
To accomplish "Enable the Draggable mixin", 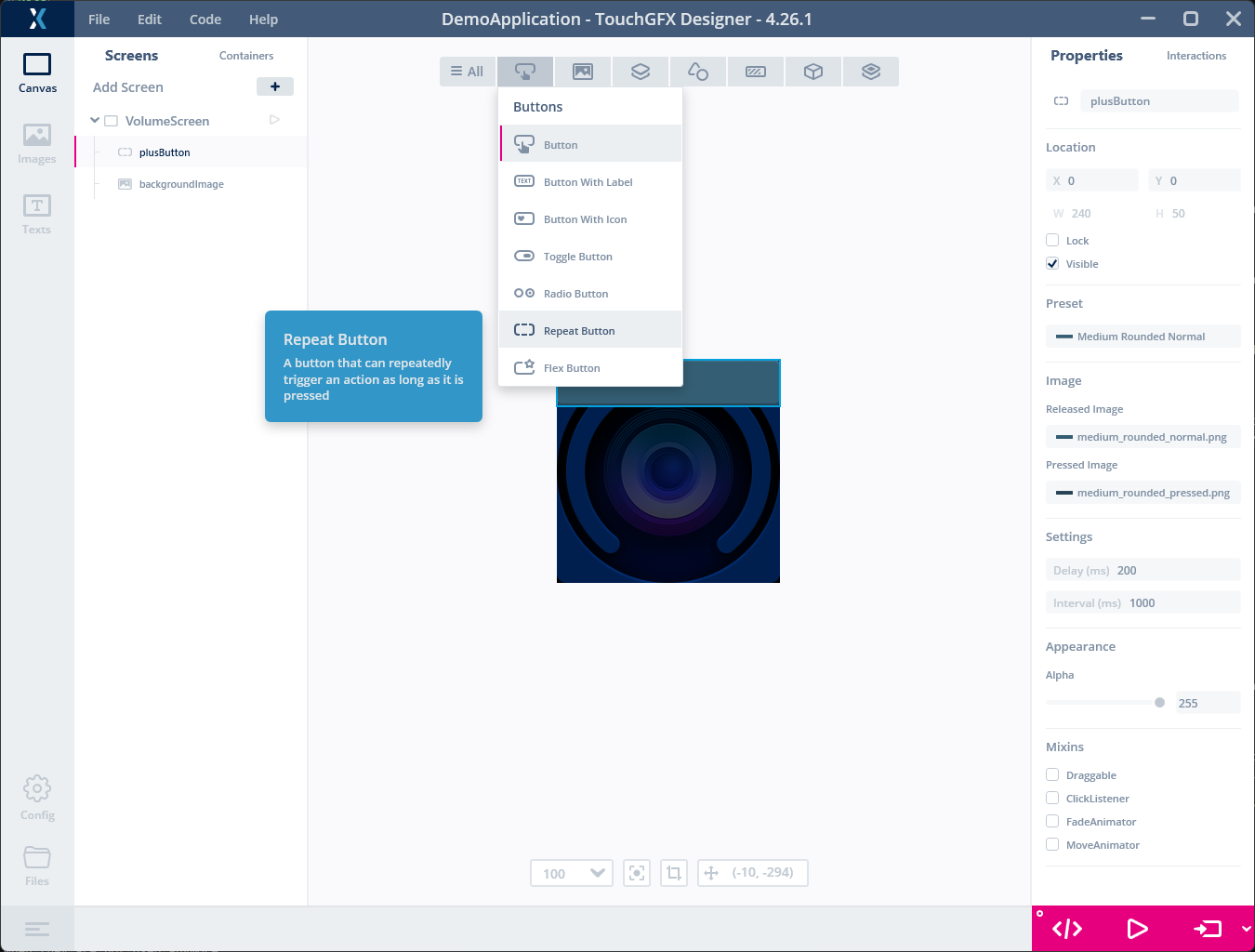I will [1052, 774].
